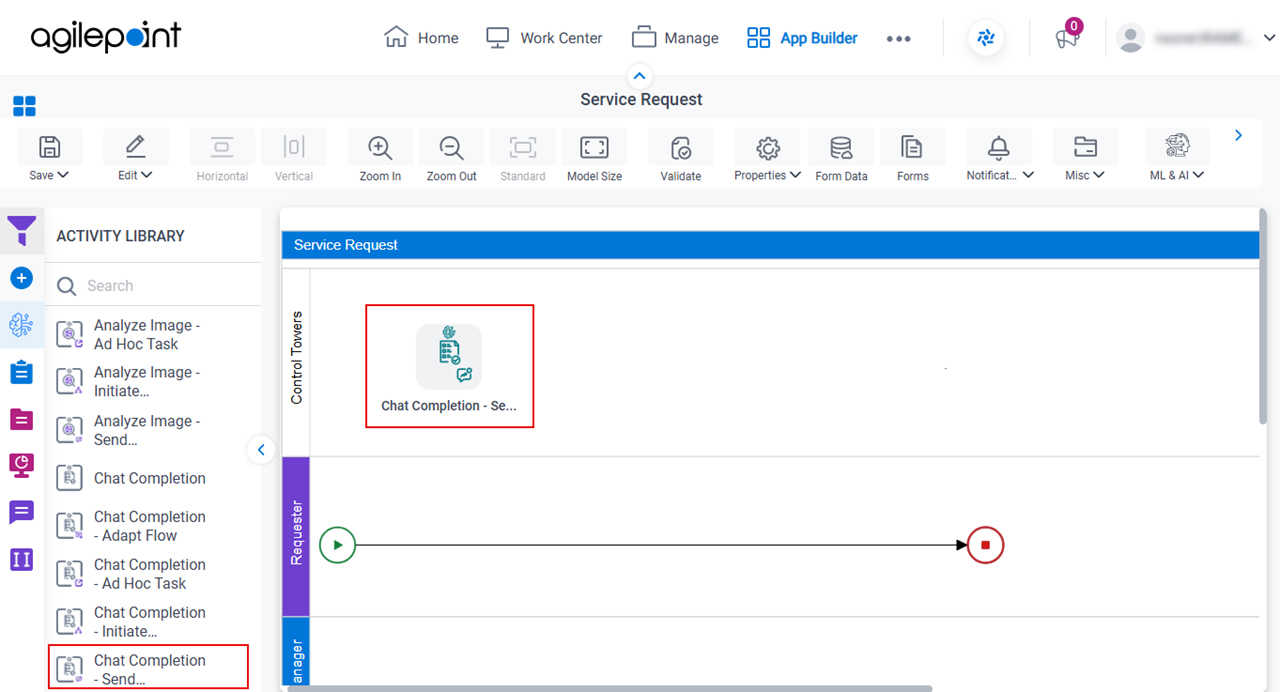Viewport: 1280px width, 692px height.
Task: Select the chart presentation sidebar icon
Action: click(x=22, y=465)
